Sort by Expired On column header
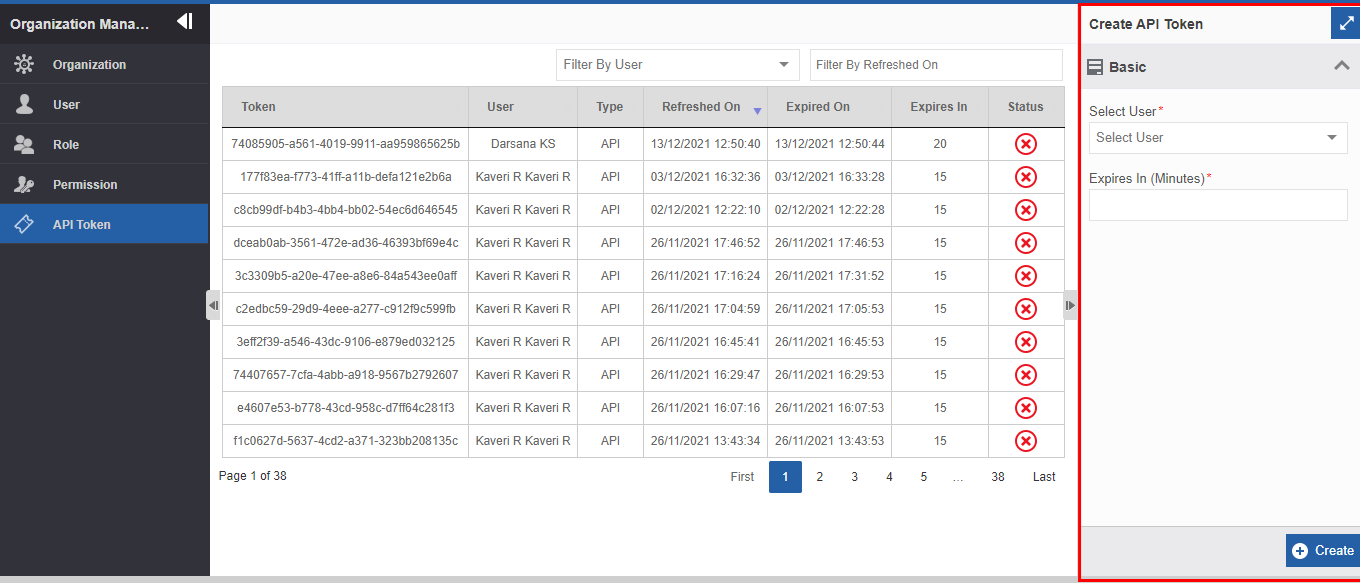Screen dimensions: 1360x583 tap(830, 107)
